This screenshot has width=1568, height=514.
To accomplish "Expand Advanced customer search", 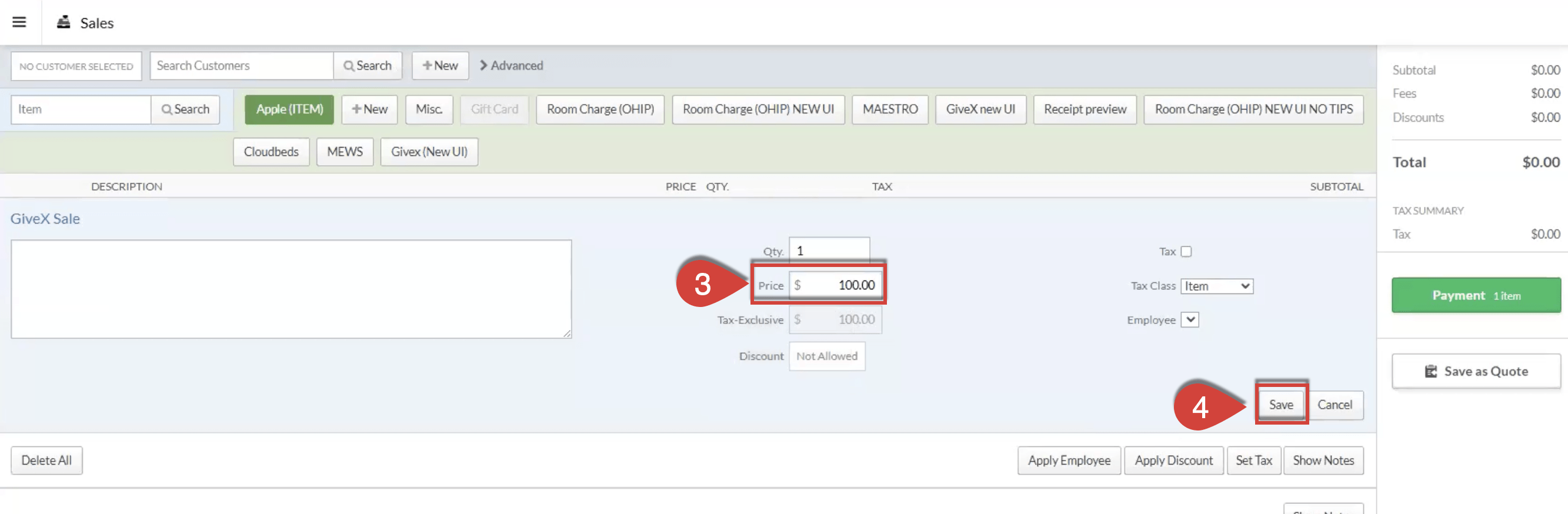I will click(x=511, y=65).
